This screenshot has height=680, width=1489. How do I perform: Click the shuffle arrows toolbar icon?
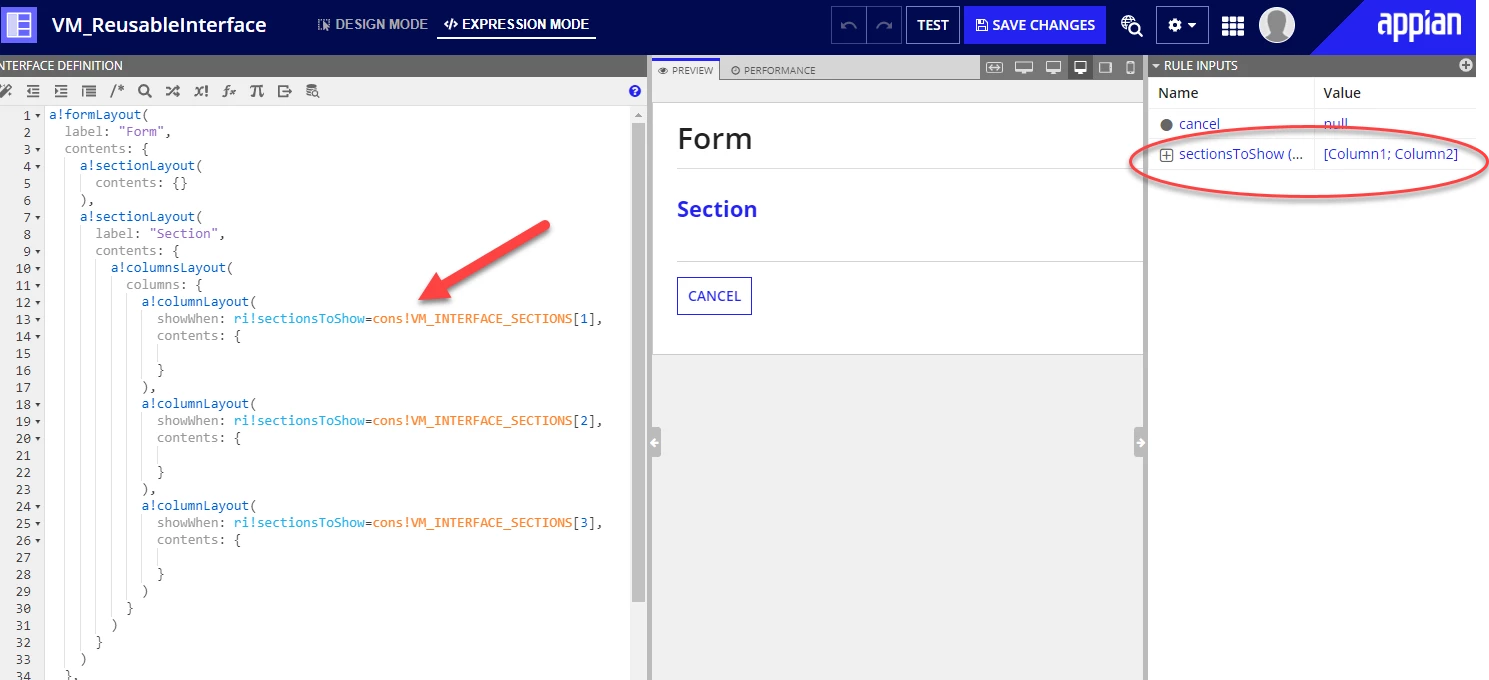[x=173, y=91]
